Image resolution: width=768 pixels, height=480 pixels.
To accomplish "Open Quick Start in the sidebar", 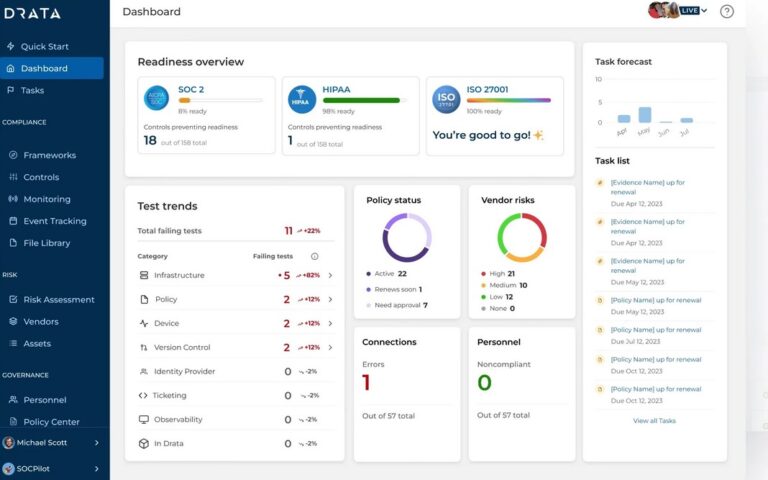I will tap(45, 46).
